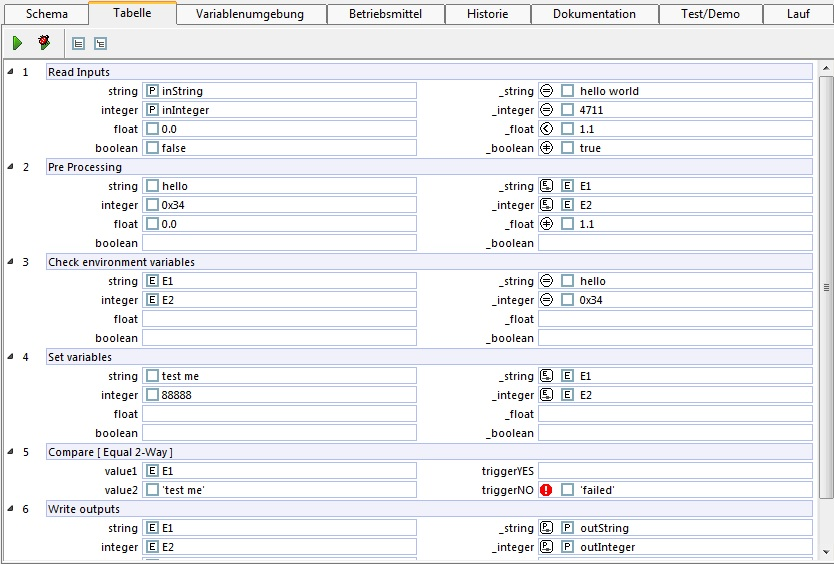Switch to the Variablenumgebung tab

tap(252, 14)
